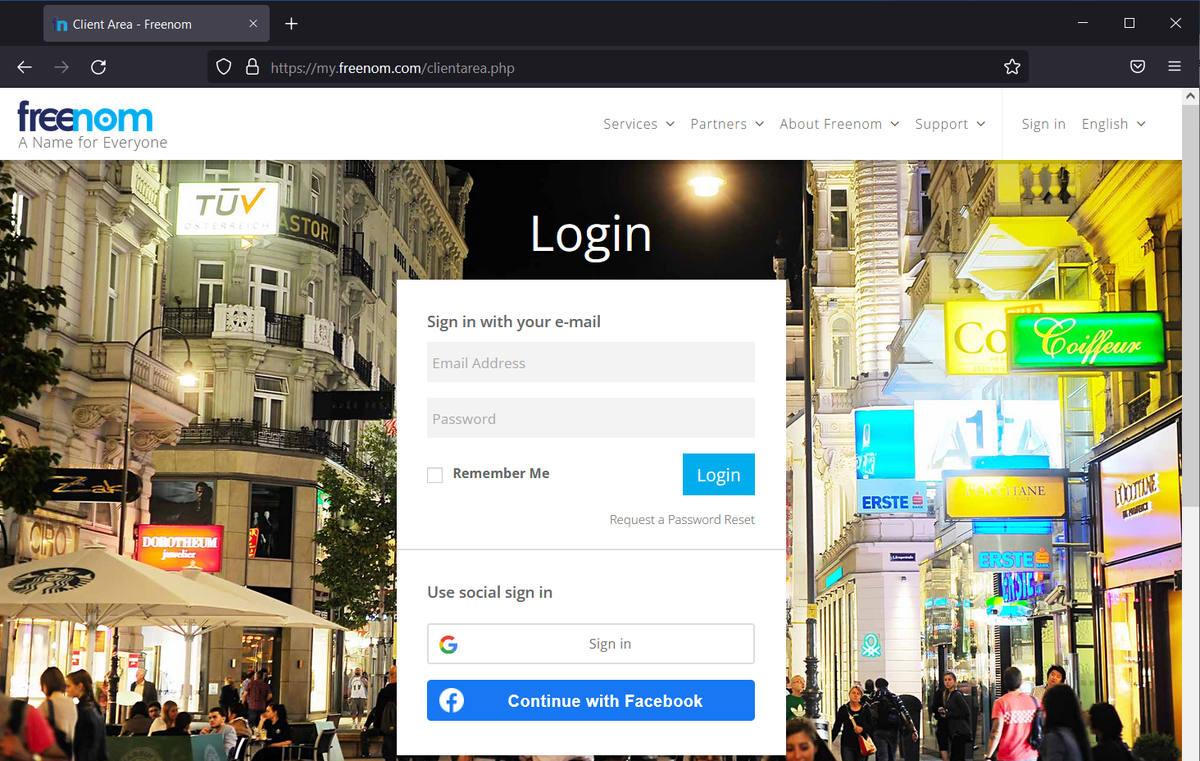Minimize the browser window
Image resolution: width=1200 pixels, height=761 pixels.
tap(1083, 23)
